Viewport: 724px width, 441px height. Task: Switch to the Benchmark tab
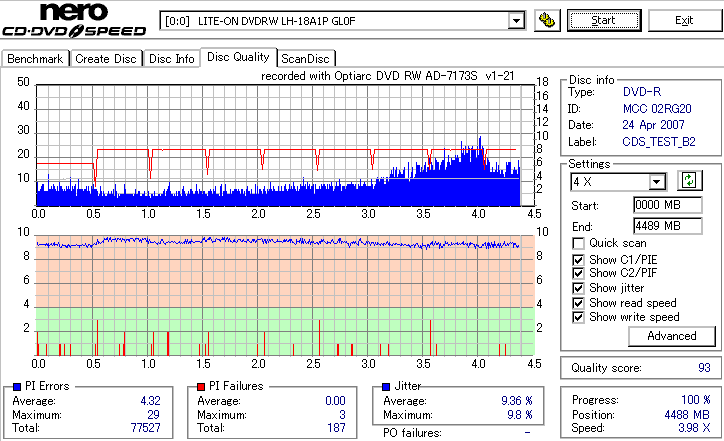[x=35, y=59]
